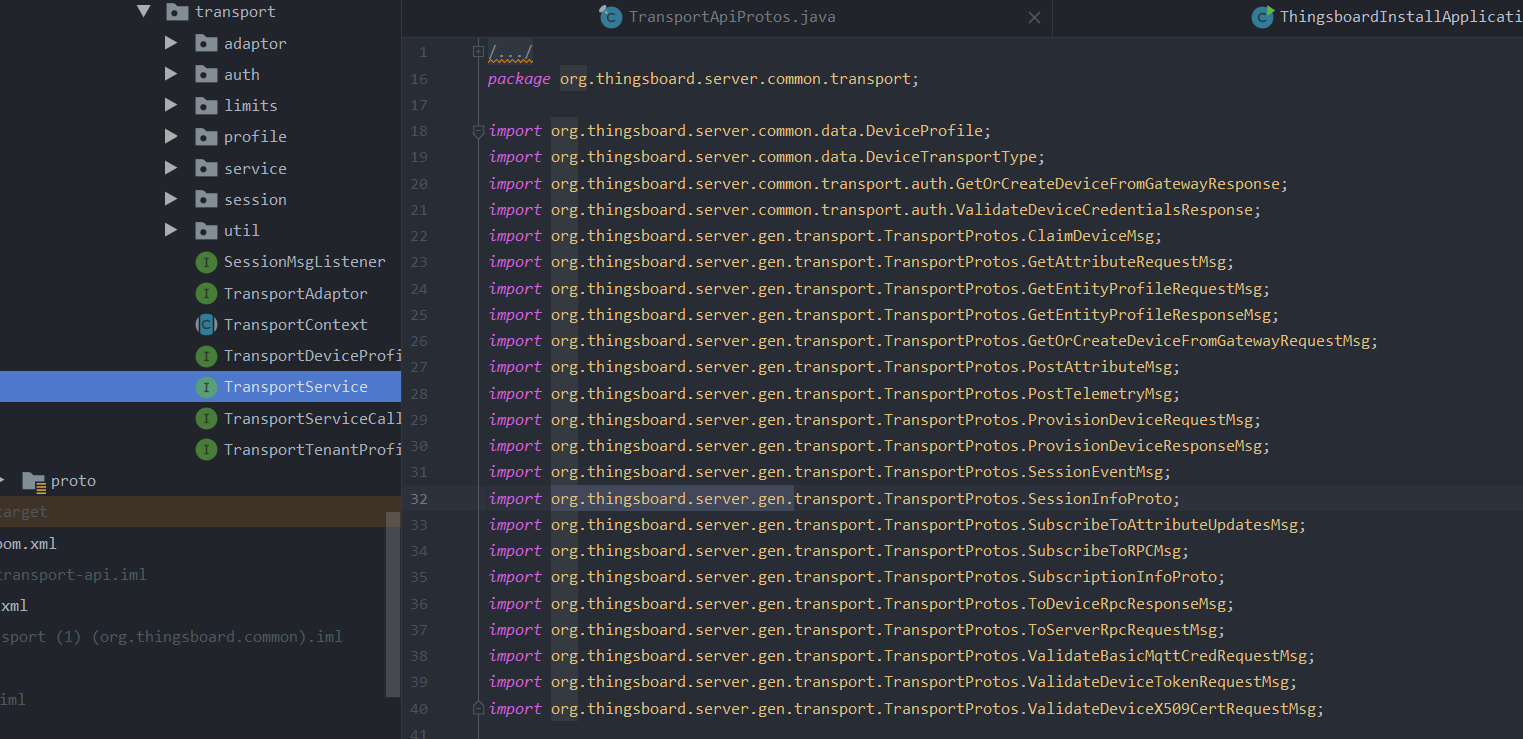The height and width of the screenshot is (739, 1523).
Task: Click the service folder icon
Action: point(206,168)
